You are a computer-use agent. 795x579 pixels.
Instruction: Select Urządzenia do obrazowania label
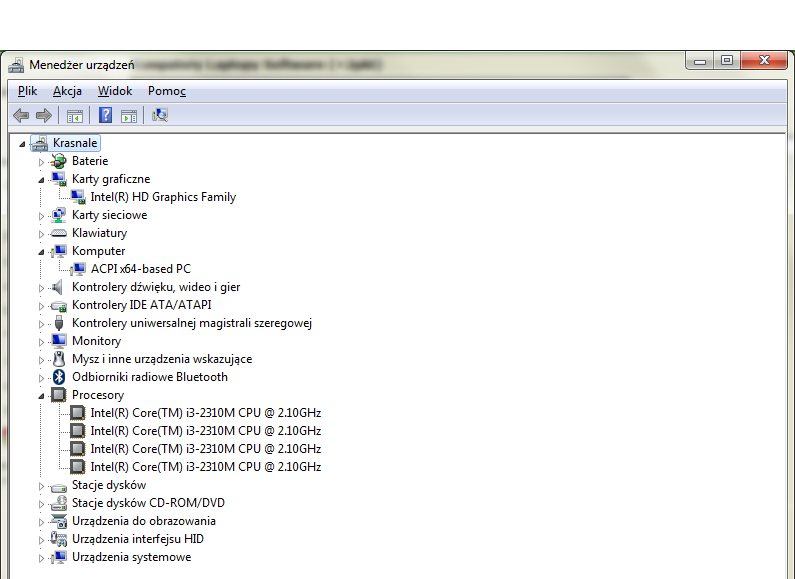click(143, 521)
